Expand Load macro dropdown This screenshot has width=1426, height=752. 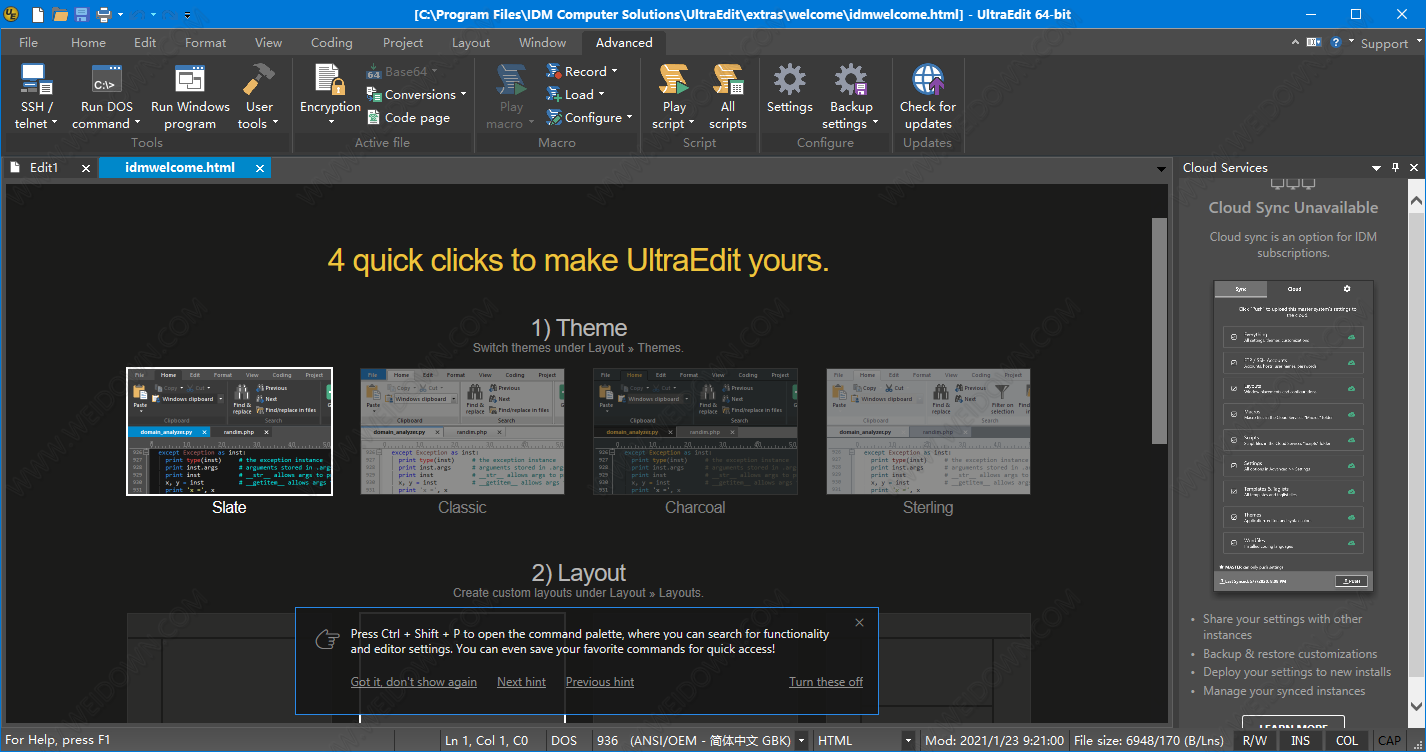click(x=601, y=95)
